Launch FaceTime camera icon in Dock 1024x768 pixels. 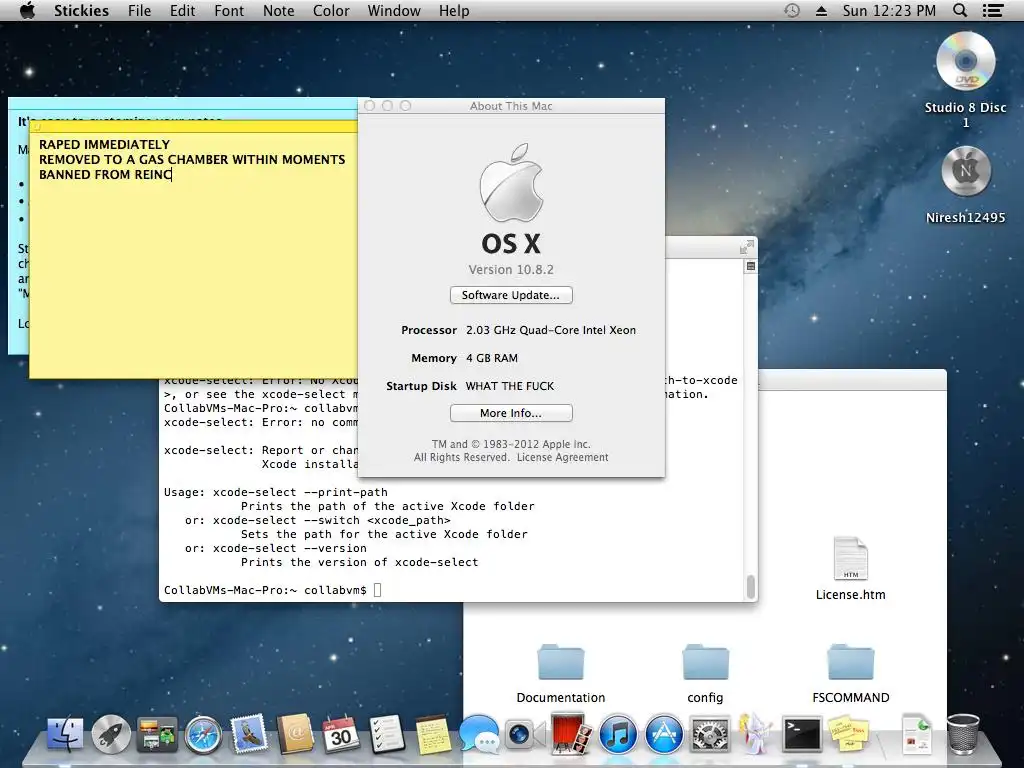click(x=526, y=734)
